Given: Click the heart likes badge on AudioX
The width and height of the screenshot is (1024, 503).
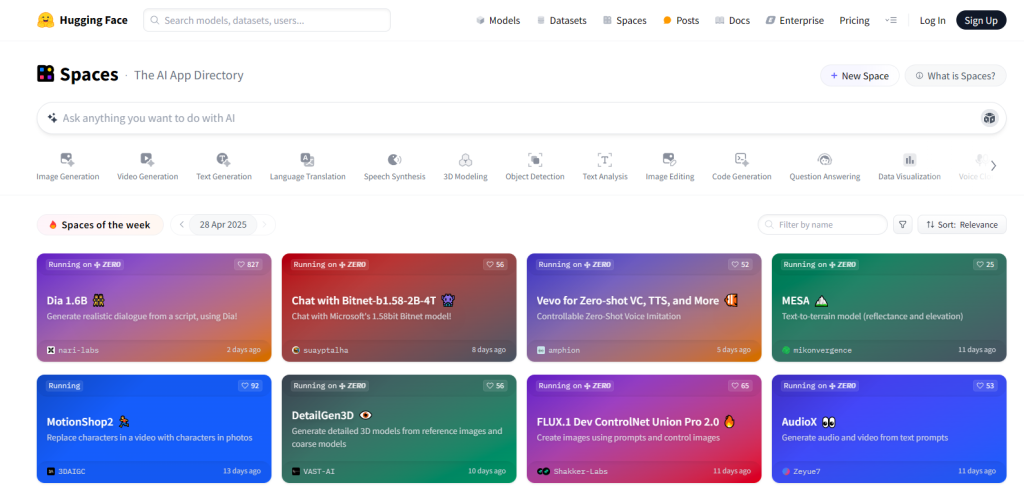Looking at the screenshot, I should pos(985,385).
